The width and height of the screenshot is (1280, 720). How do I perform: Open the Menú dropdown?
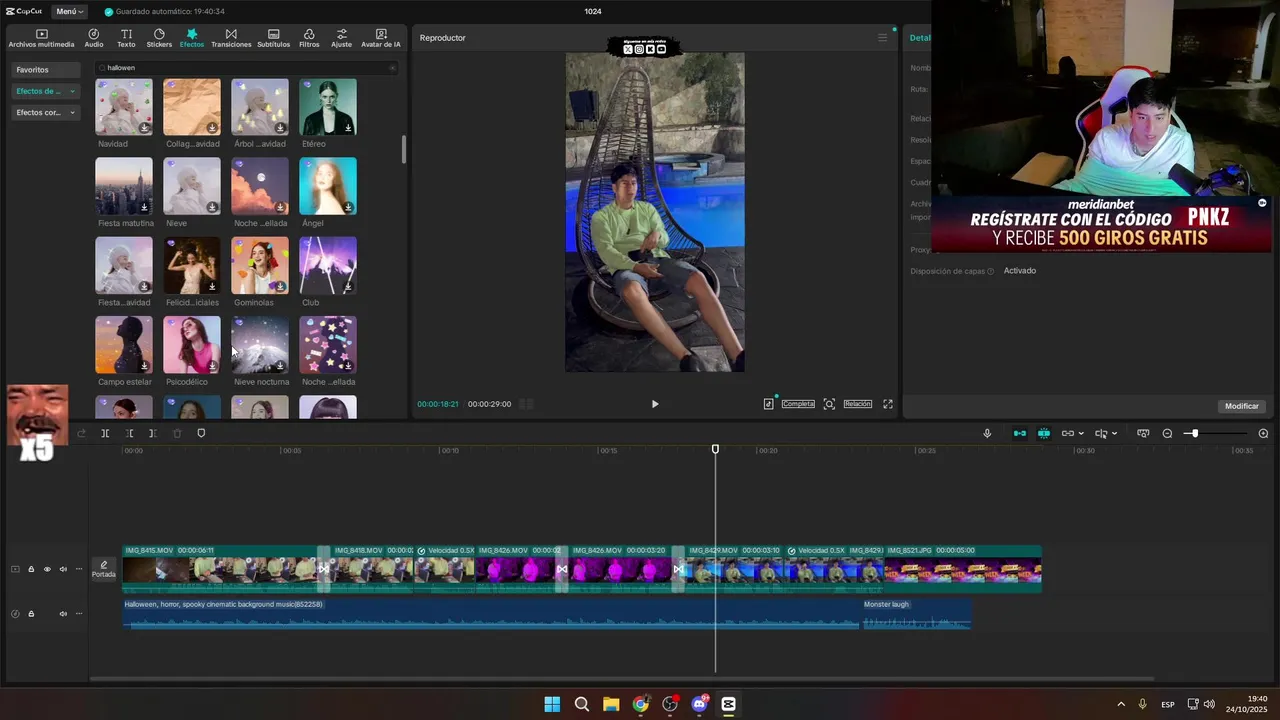69,11
